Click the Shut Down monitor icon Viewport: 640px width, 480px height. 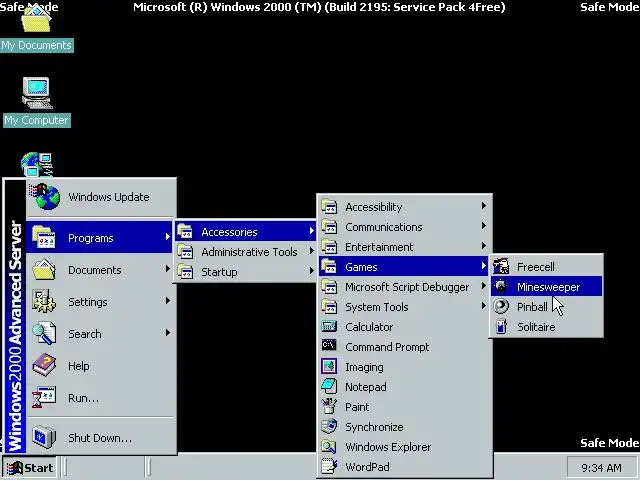click(x=44, y=437)
